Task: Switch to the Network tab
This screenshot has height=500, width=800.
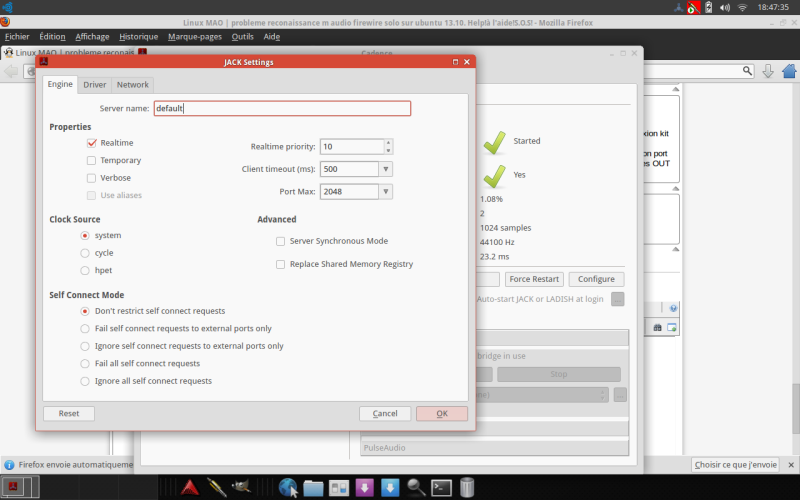Action: tap(133, 85)
